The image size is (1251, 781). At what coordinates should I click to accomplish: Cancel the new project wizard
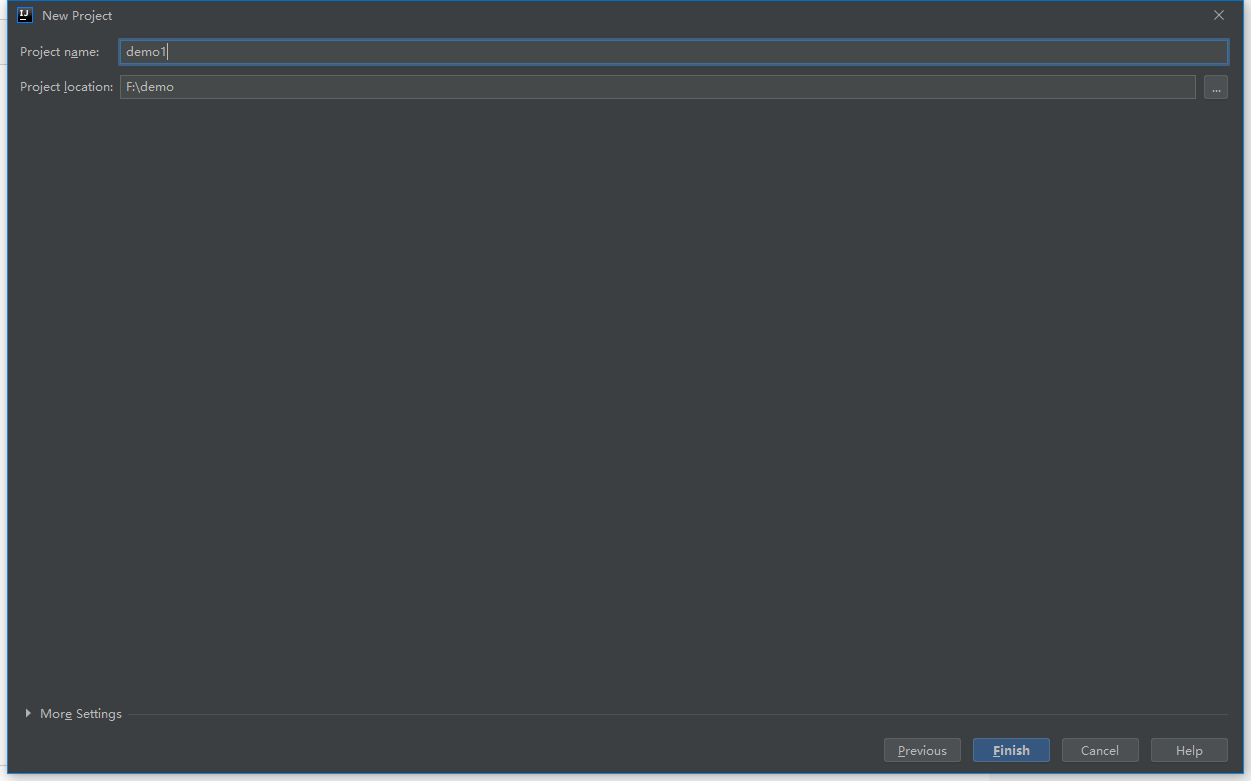1100,750
